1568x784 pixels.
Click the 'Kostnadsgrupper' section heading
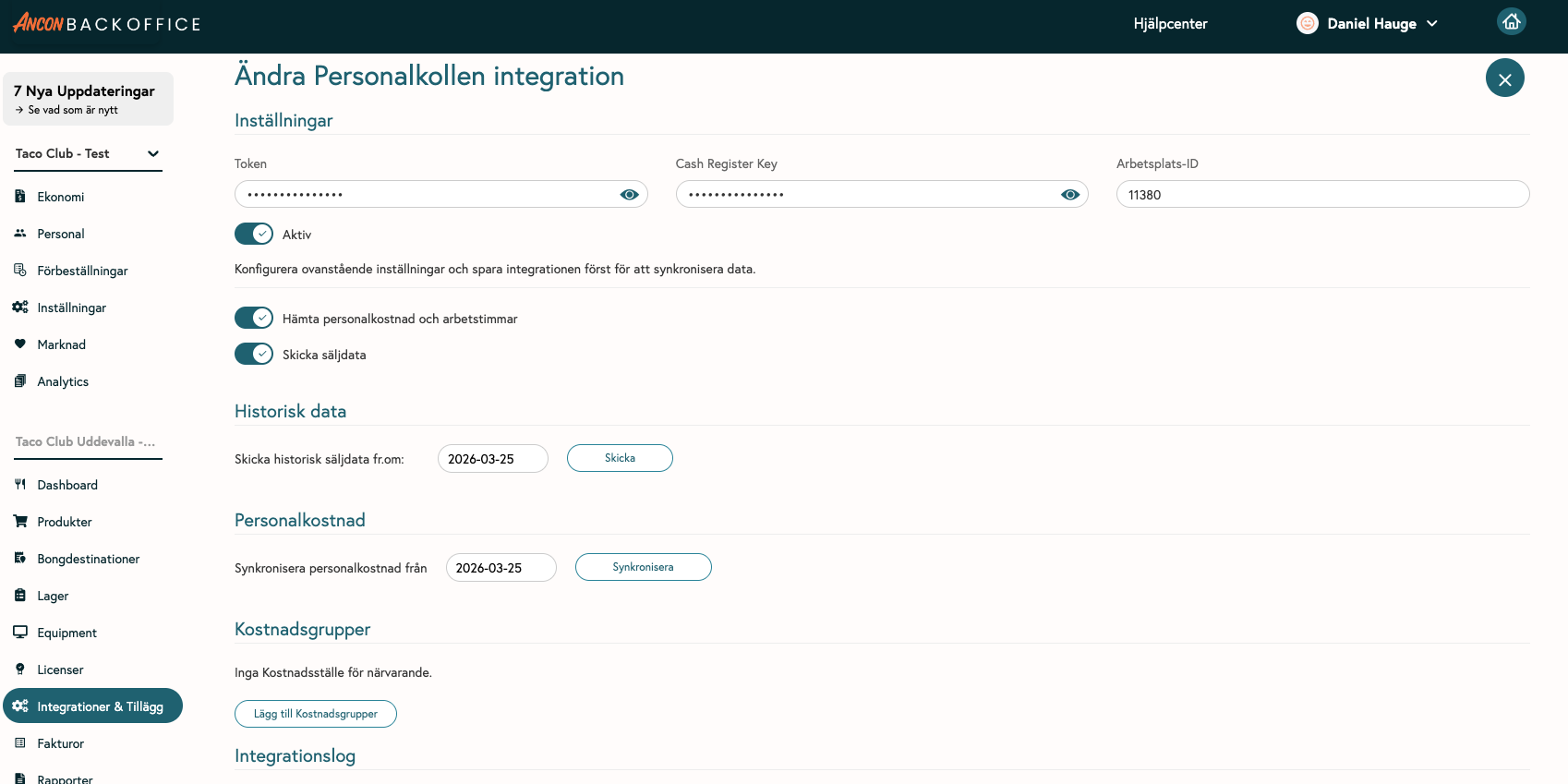coord(303,630)
